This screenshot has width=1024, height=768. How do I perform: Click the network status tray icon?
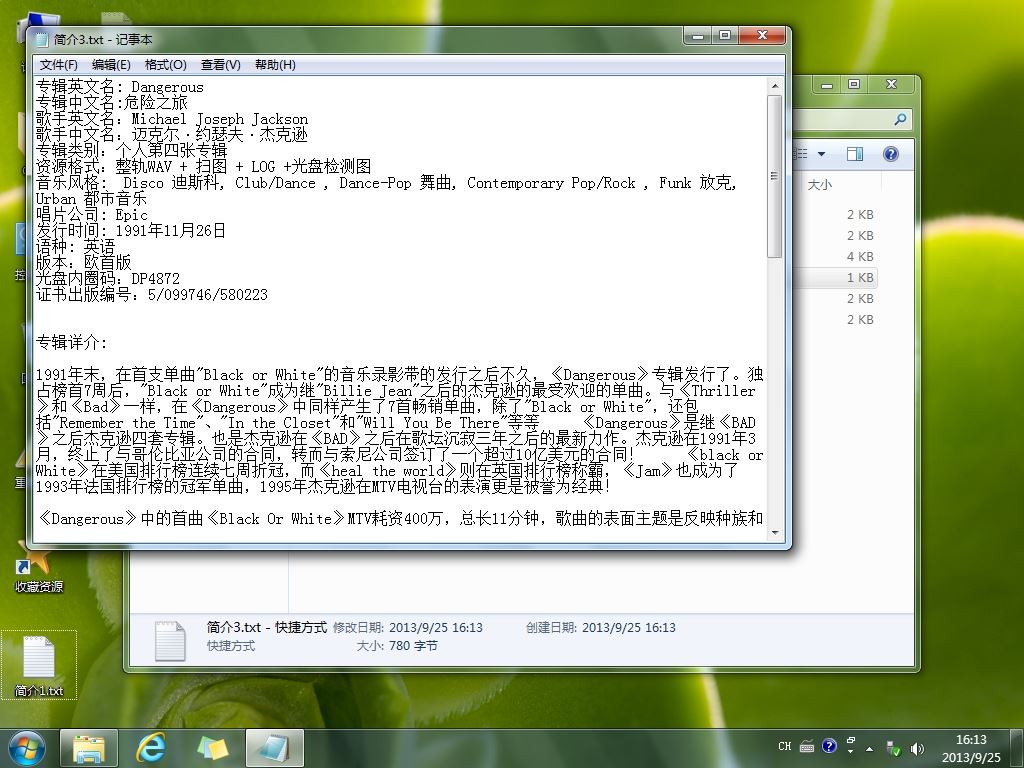(x=893, y=748)
